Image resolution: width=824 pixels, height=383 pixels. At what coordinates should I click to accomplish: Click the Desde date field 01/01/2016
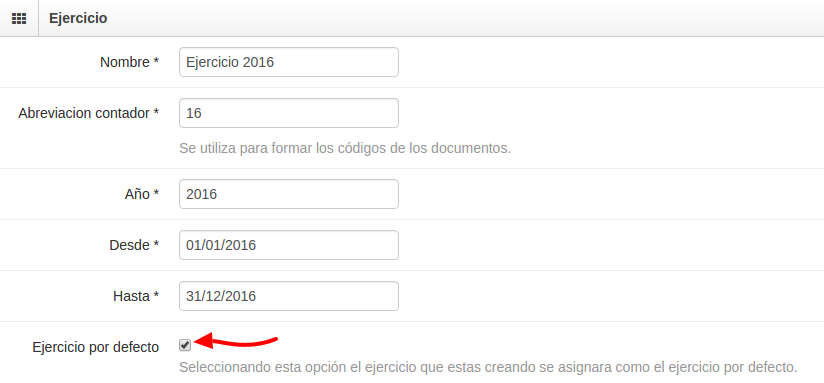[289, 245]
